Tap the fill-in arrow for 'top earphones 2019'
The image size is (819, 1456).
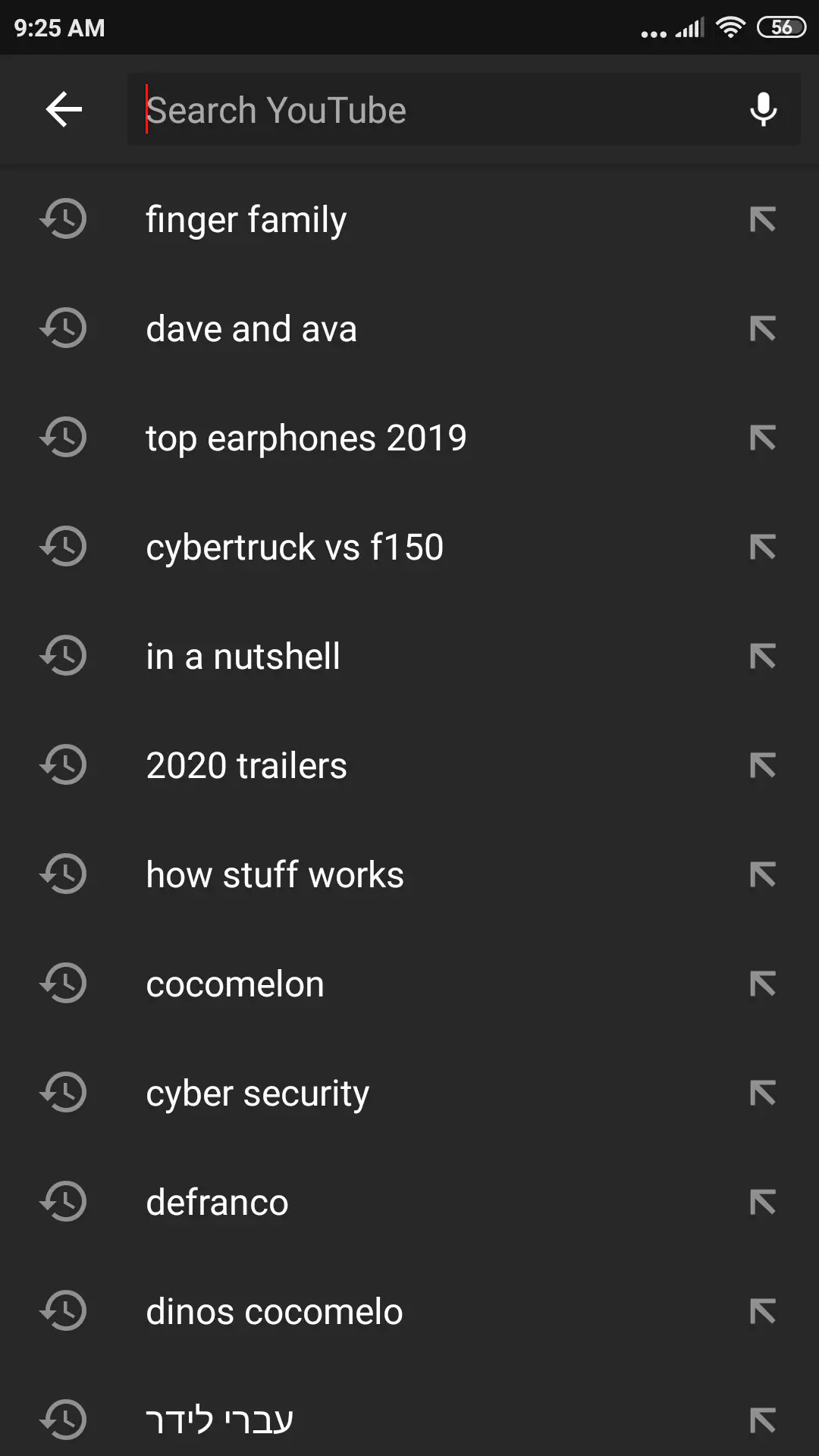762,438
